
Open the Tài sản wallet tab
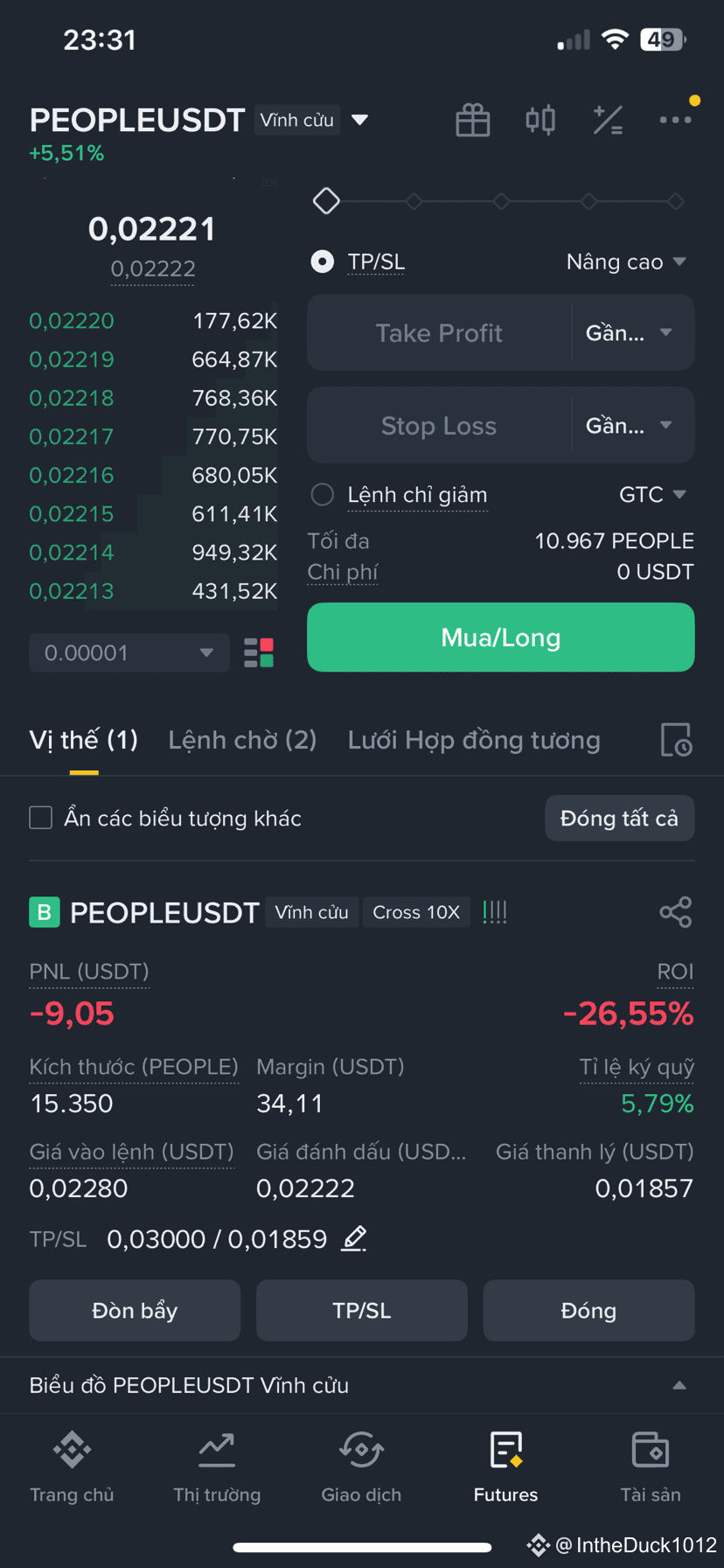click(651, 1467)
